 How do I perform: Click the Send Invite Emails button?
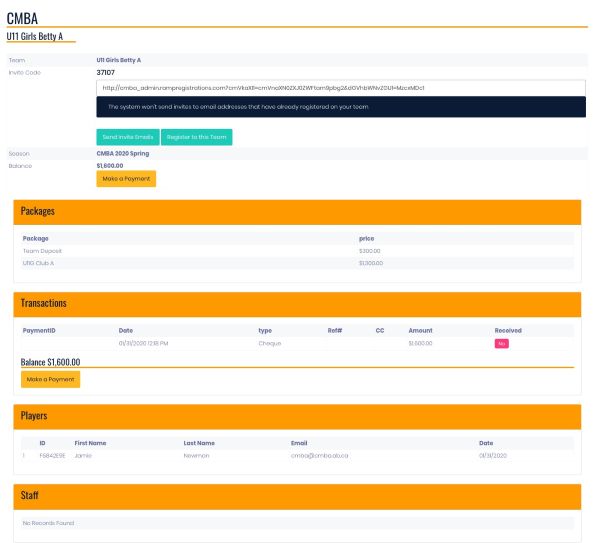[x=128, y=137]
